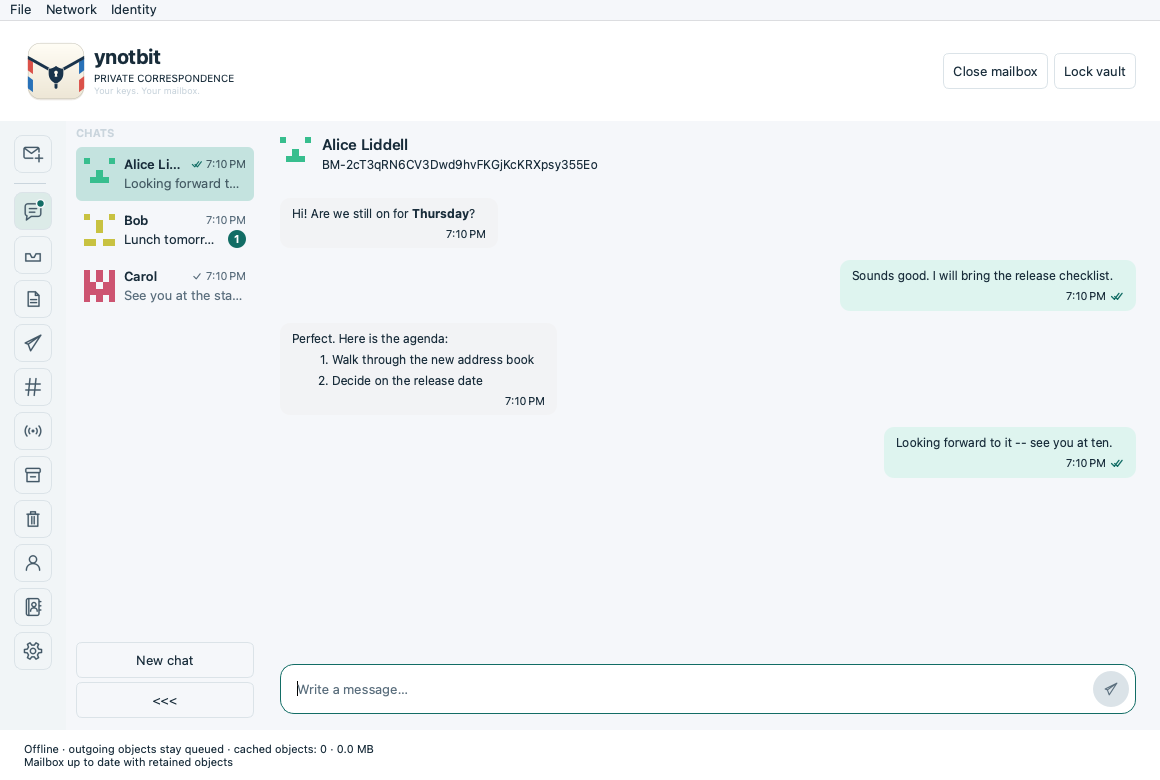Click Alice's address BM-2cT3qRN6CV3Dwd9hvFKGjKcKRXpsy355Eo
1160x780 pixels.
tap(459, 164)
